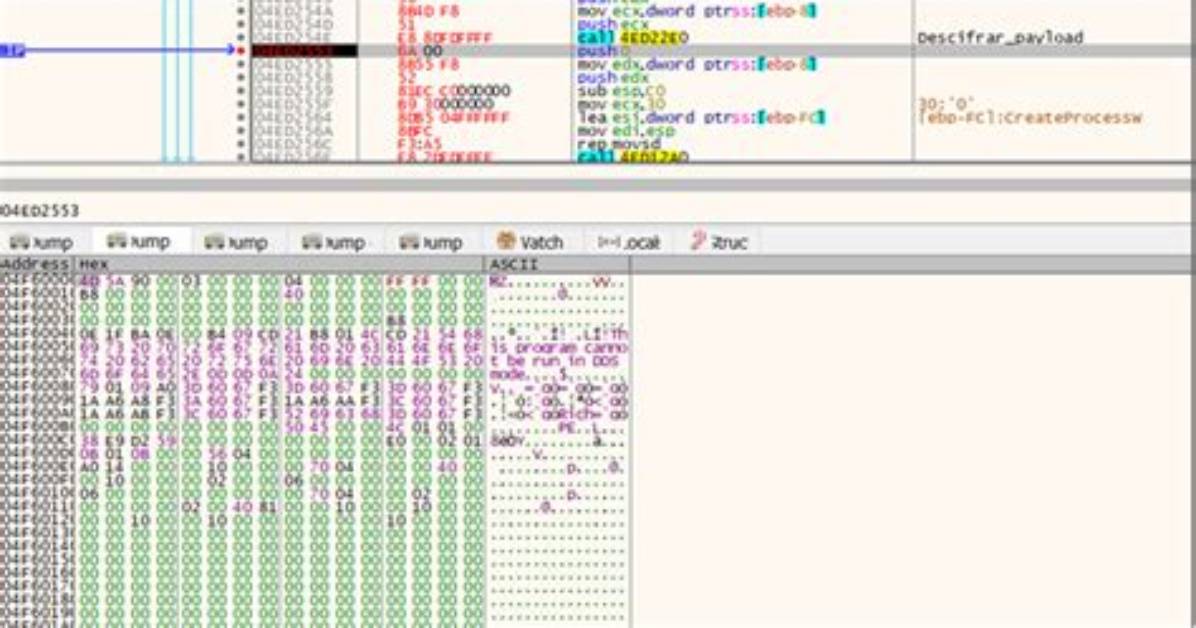Select the mov edx,dword ptr ss:[ebp-8] instruction

click(696, 64)
